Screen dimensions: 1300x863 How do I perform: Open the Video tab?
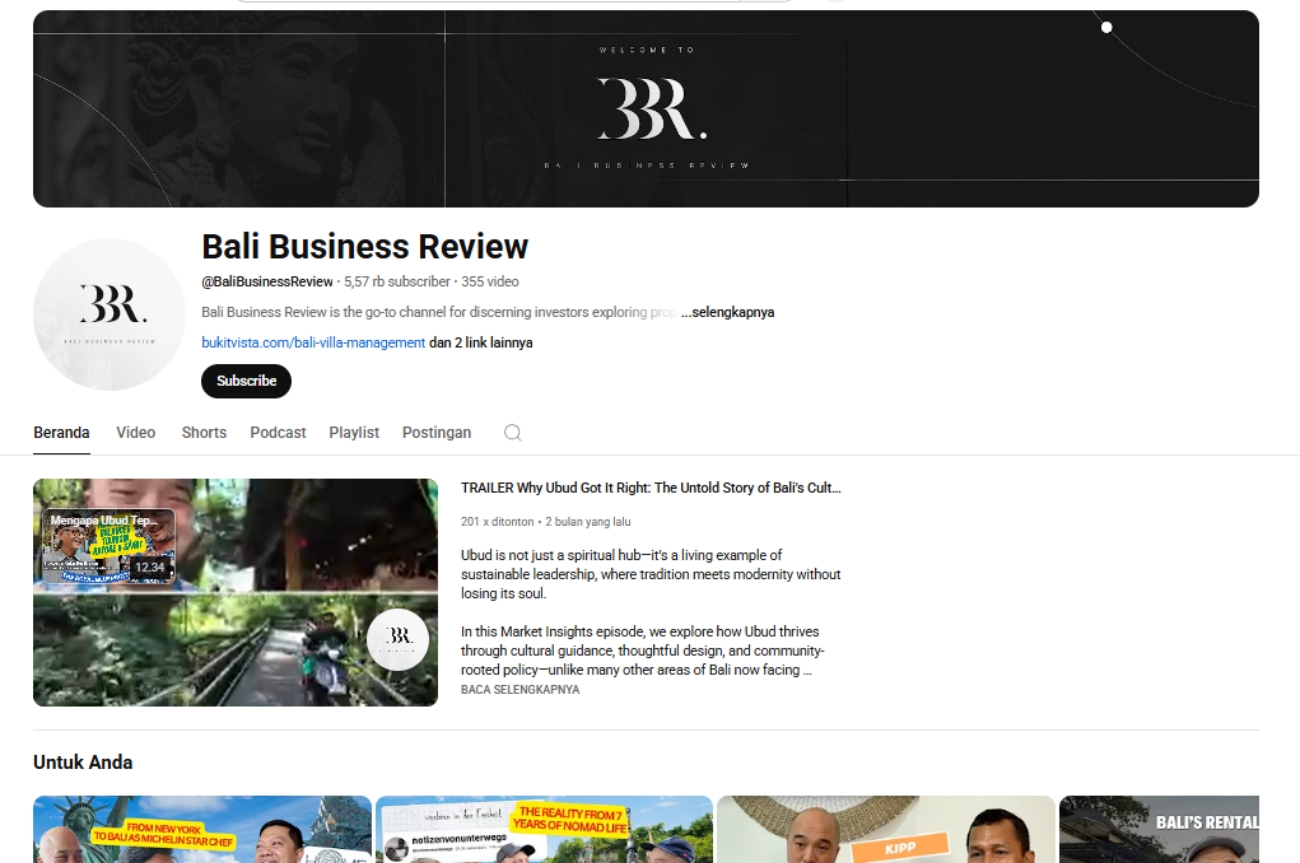136,432
